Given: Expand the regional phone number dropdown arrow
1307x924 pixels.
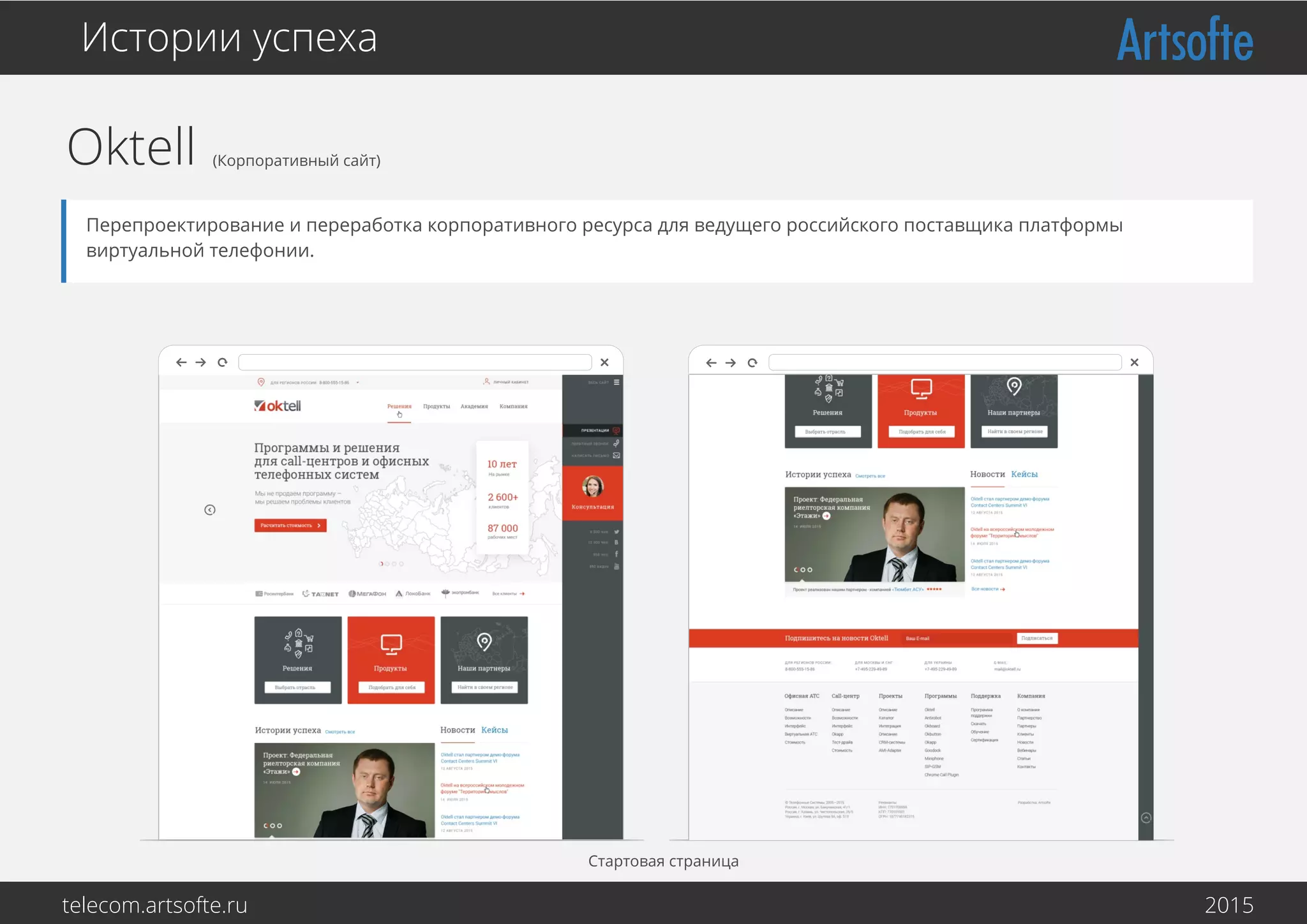Looking at the screenshot, I should tap(357, 383).
